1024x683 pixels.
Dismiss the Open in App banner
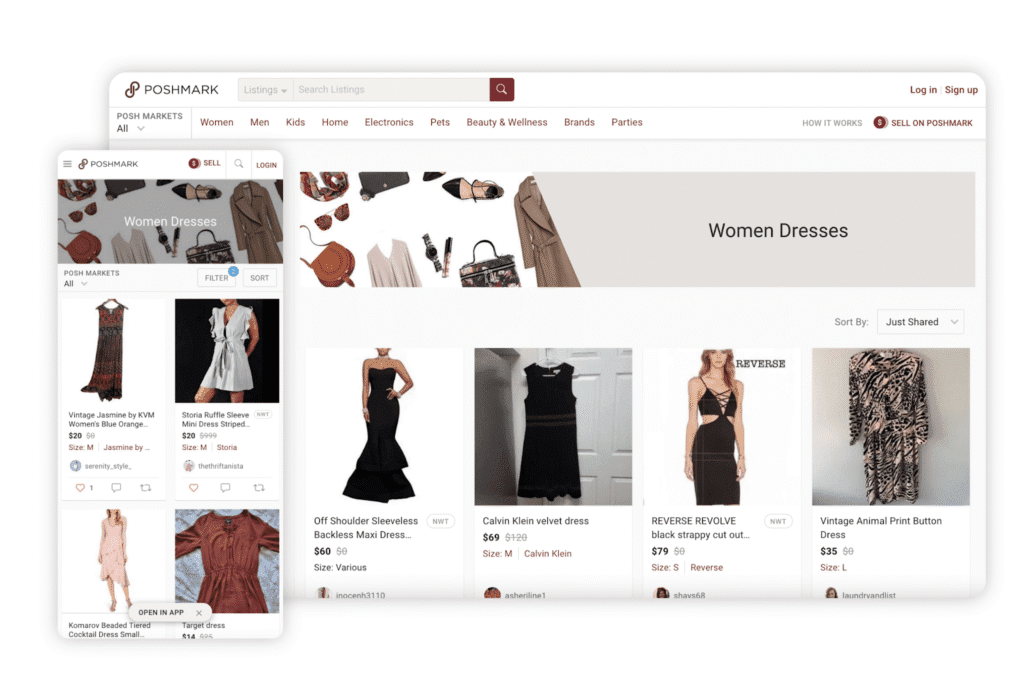click(199, 613)
